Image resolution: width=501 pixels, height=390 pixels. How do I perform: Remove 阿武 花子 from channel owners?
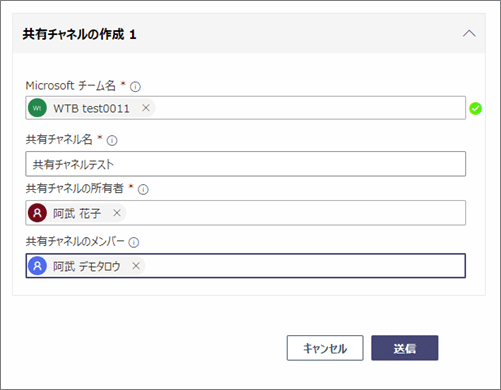point(117,213)
